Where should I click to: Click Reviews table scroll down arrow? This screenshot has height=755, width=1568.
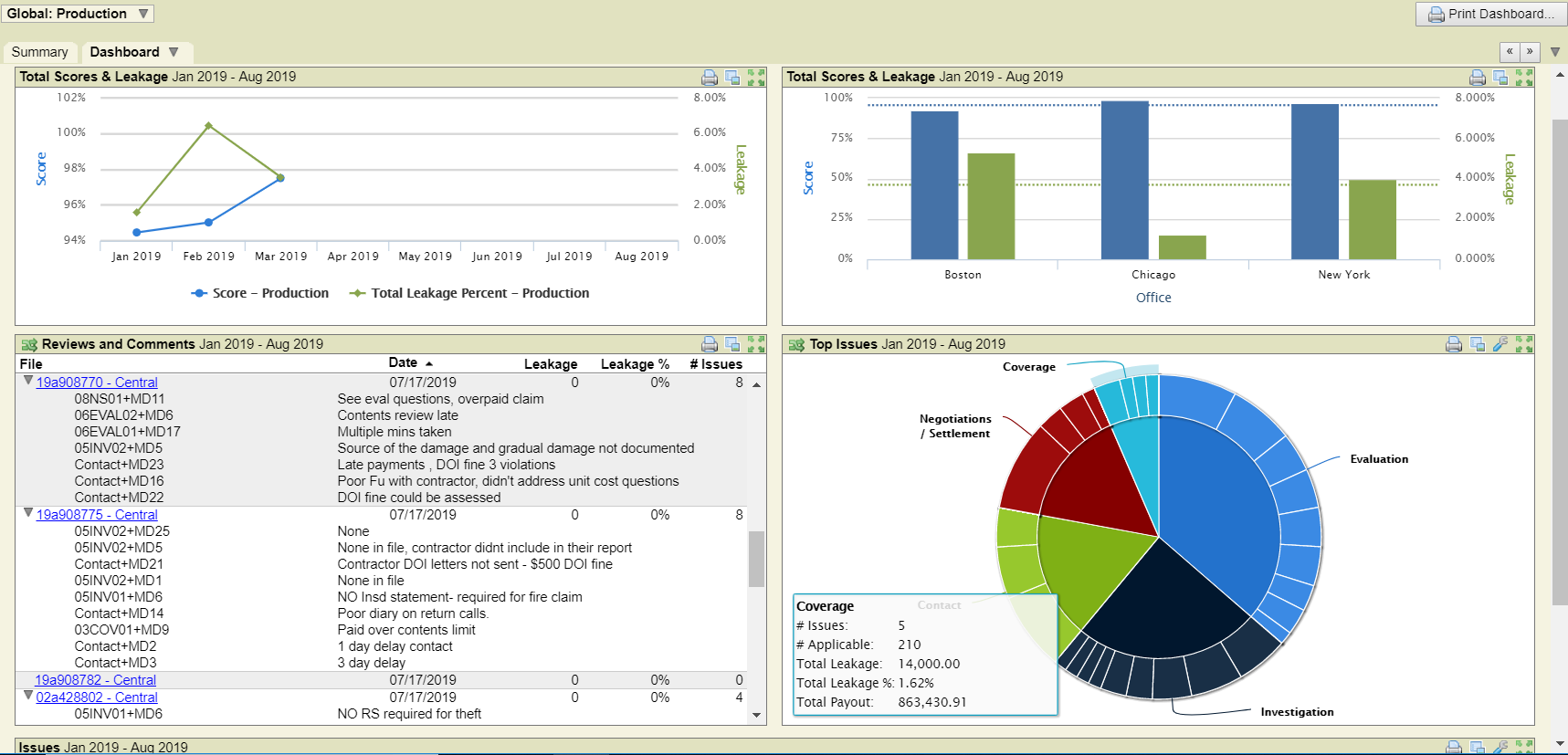tap(756, 716)
